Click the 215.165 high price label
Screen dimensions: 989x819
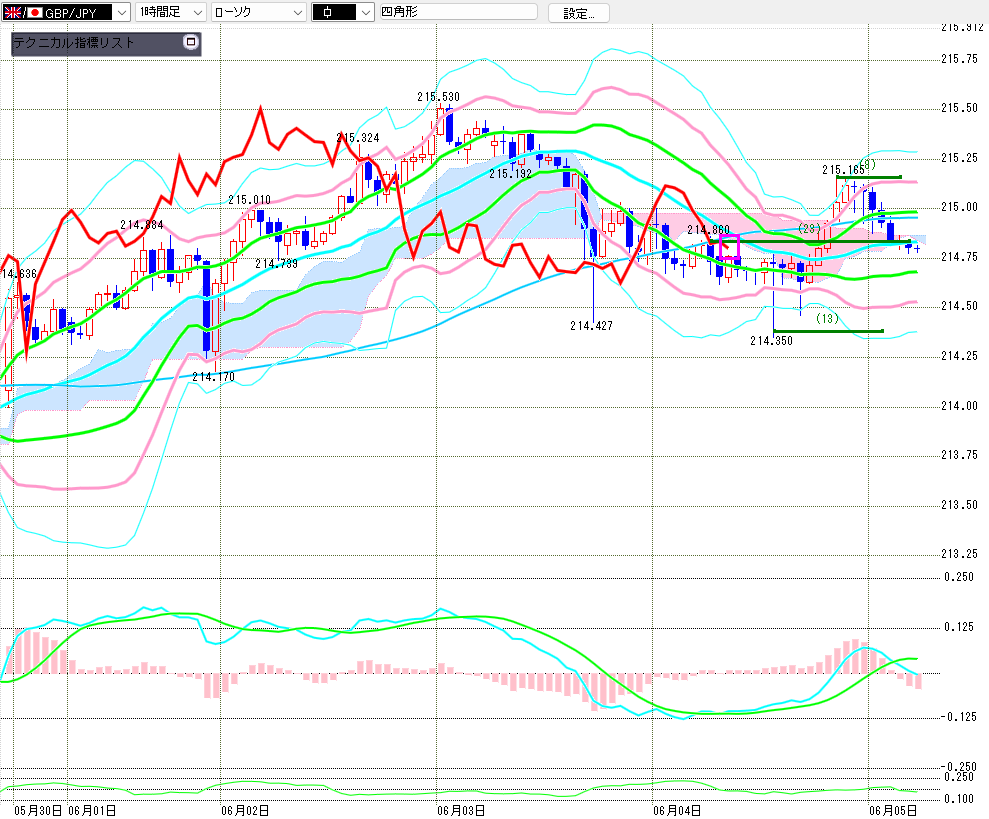point(843,170)
